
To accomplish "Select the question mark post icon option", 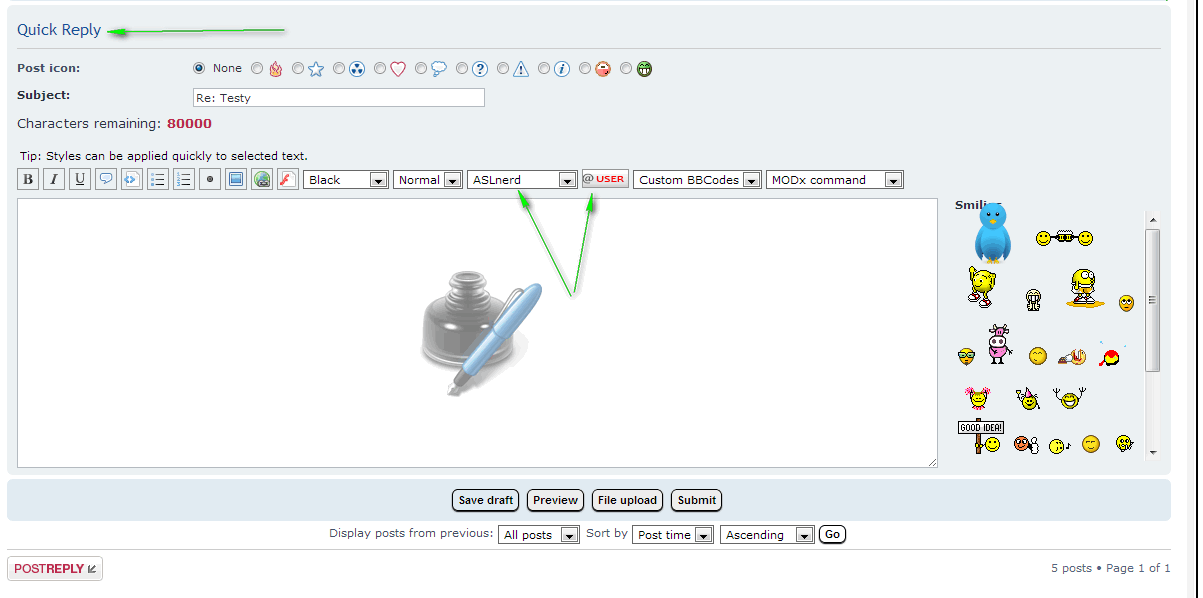I will (x=462, y=69).
